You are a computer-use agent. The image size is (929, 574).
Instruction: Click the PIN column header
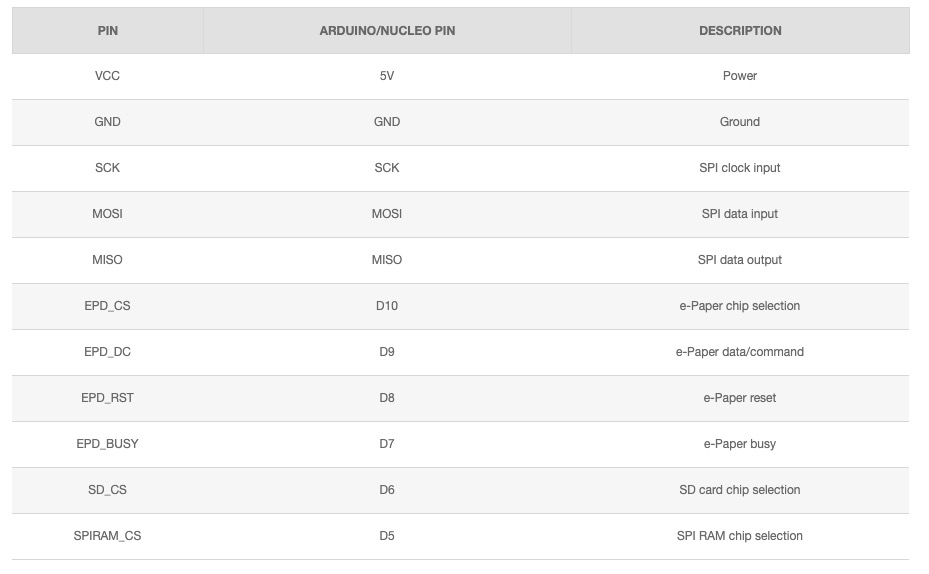108,31
